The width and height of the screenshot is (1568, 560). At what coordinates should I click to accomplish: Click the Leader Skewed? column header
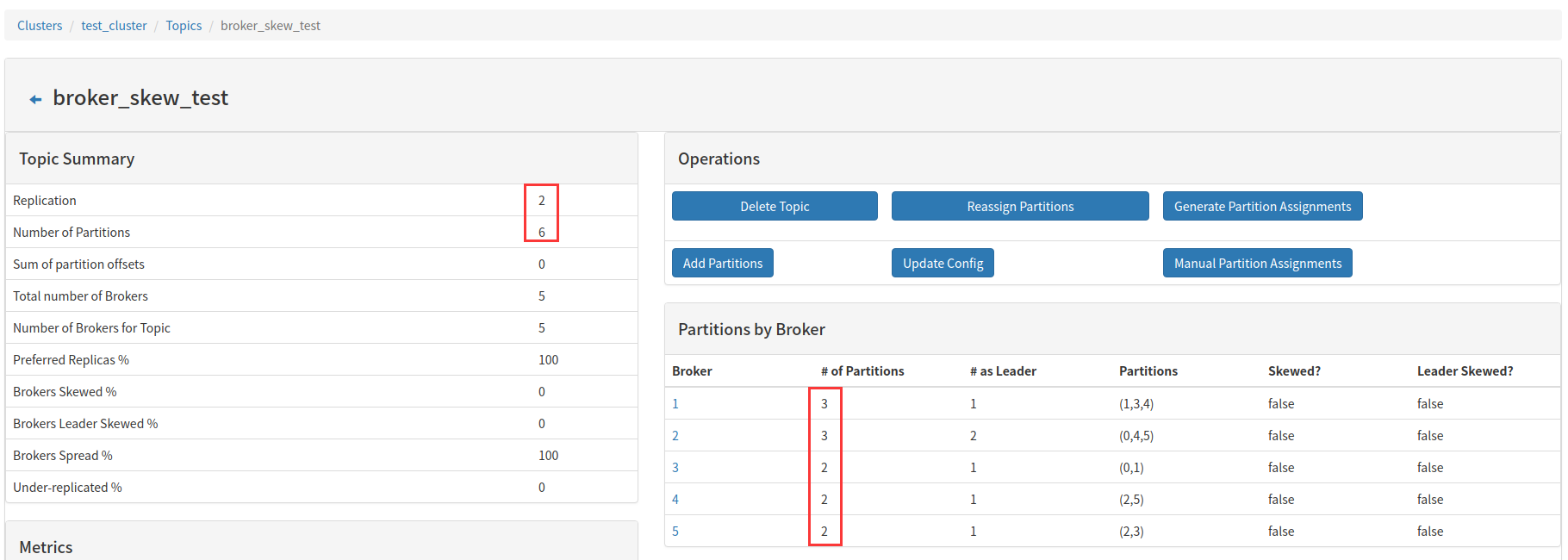point(1465,370)
